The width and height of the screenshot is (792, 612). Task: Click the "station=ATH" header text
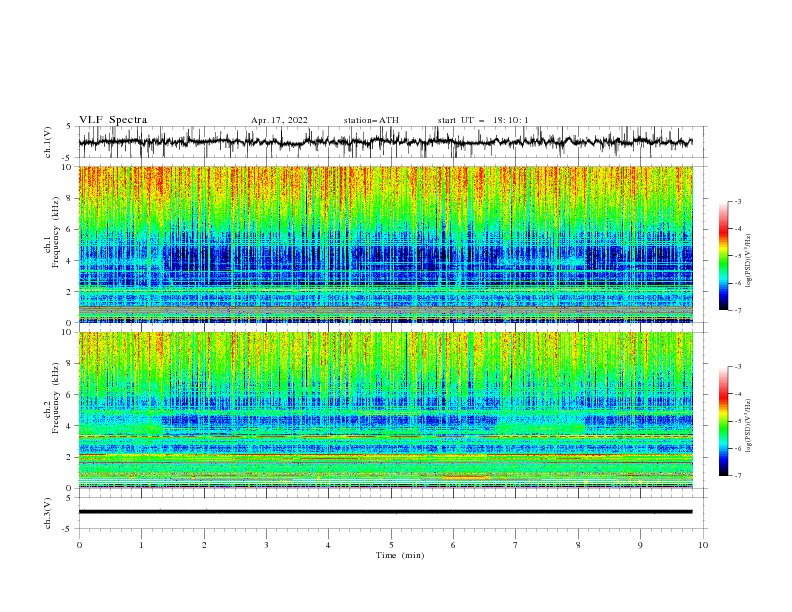[x=371, y=120]
